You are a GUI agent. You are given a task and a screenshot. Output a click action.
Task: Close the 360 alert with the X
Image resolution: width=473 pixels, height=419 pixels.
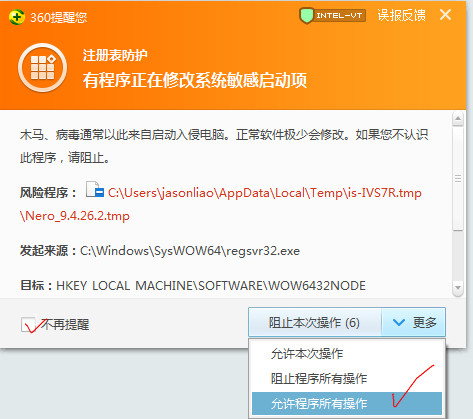445,15
